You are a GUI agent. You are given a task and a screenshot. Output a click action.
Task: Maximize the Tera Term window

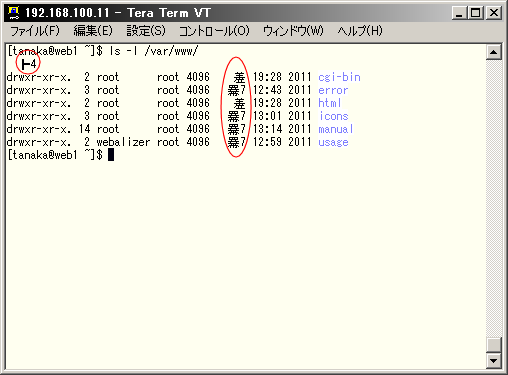[x=476, y=13]
